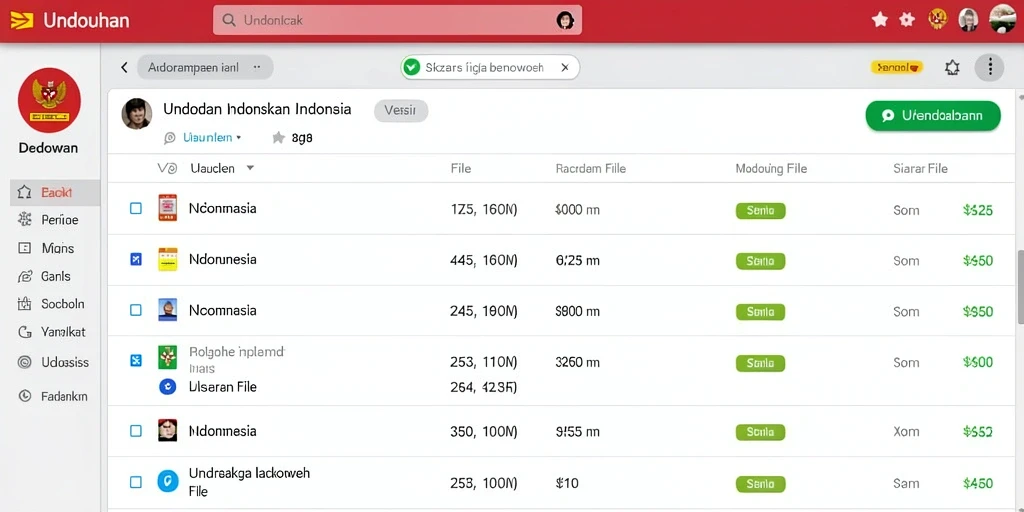Click the yellow tag label in the toolbar

pyautogui.click(x=897, y=67)
